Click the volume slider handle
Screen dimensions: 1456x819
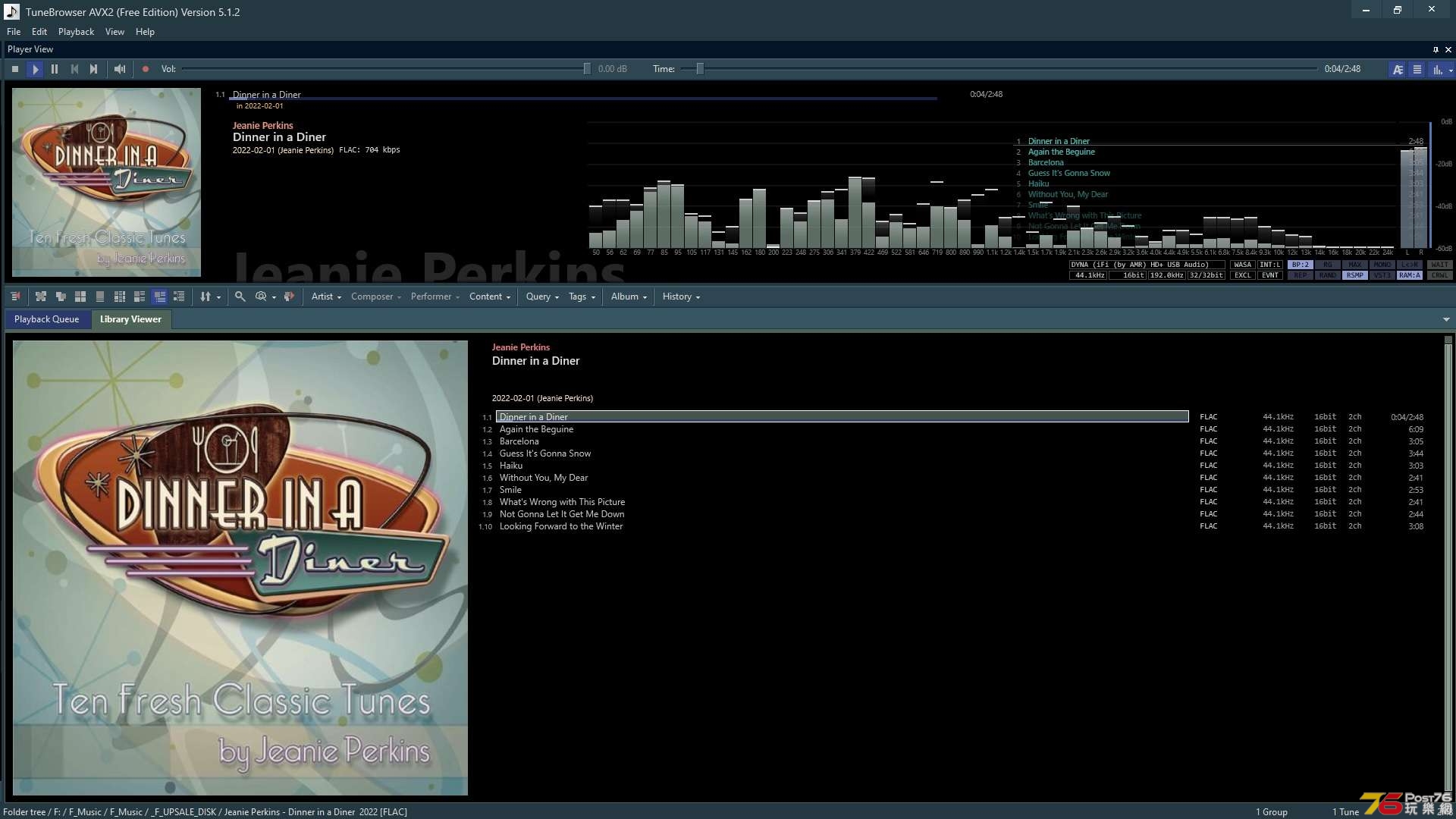click(587, 69)
